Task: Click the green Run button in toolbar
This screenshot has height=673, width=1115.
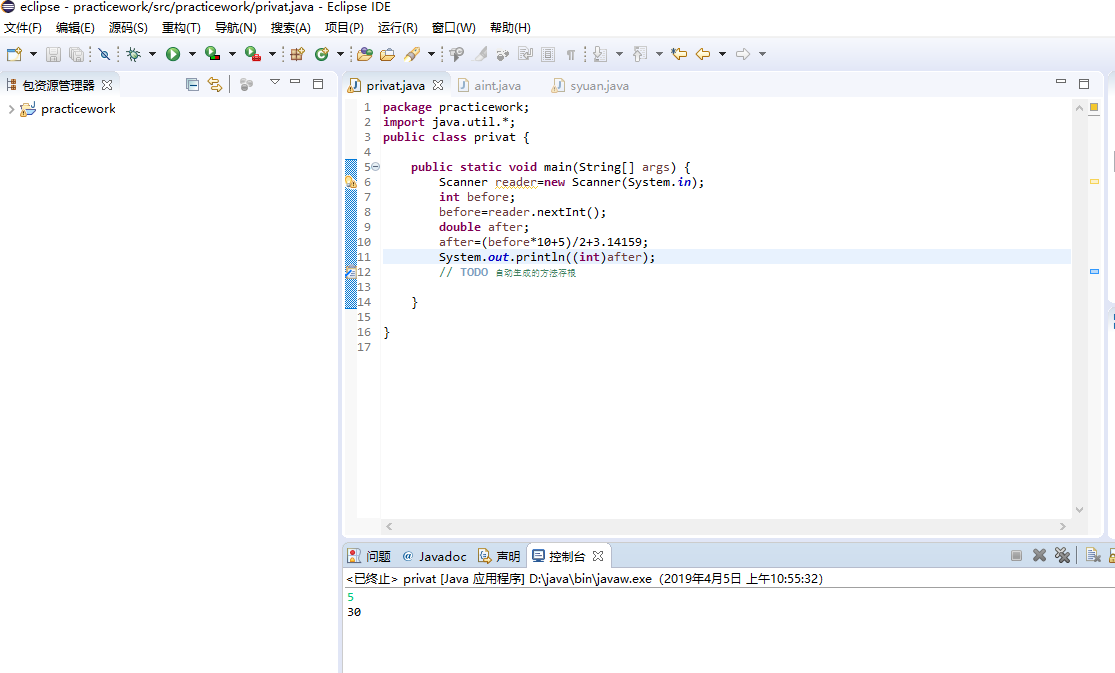Action: (x=173, y=54)
